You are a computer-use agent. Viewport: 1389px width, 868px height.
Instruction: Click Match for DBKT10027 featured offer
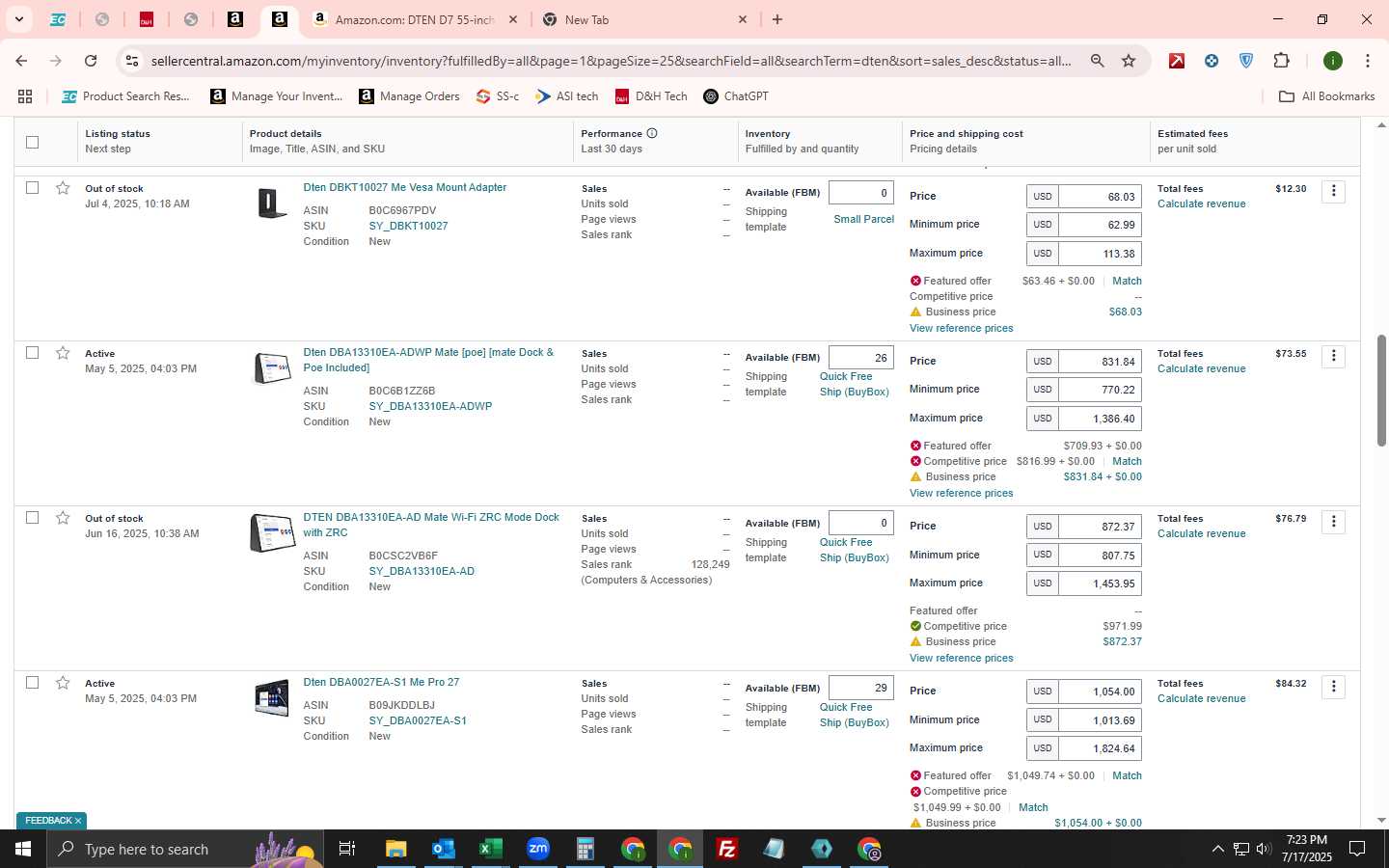1127,281
